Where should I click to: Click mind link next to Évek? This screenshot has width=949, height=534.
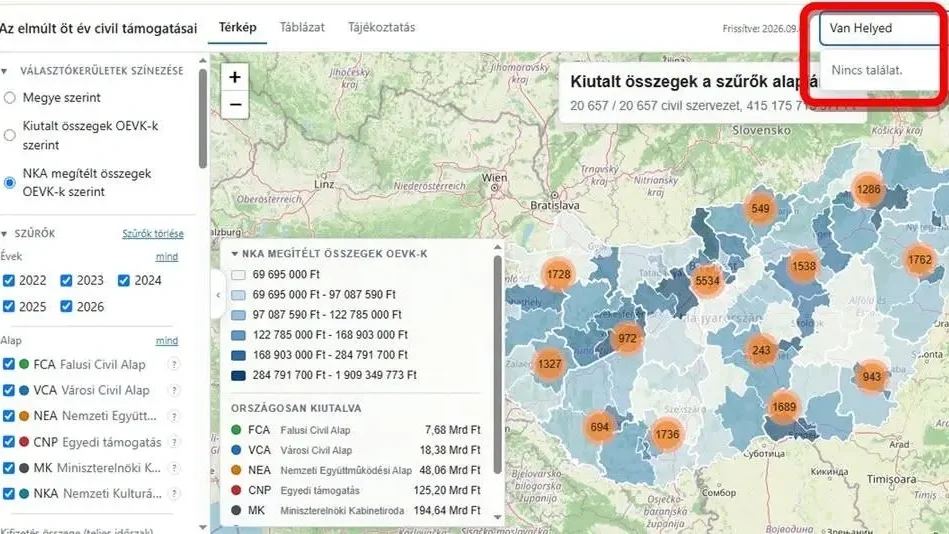[166, 257]
